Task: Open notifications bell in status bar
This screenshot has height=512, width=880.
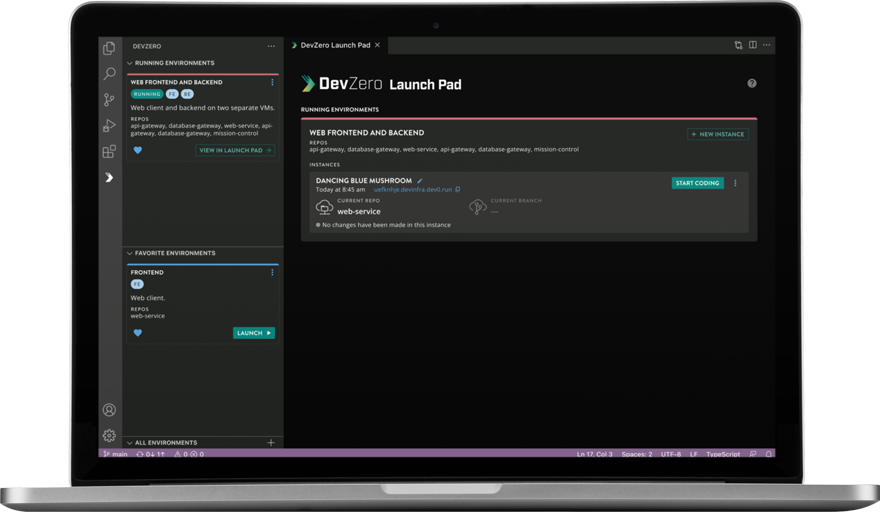Action: (x=769, y=454)
